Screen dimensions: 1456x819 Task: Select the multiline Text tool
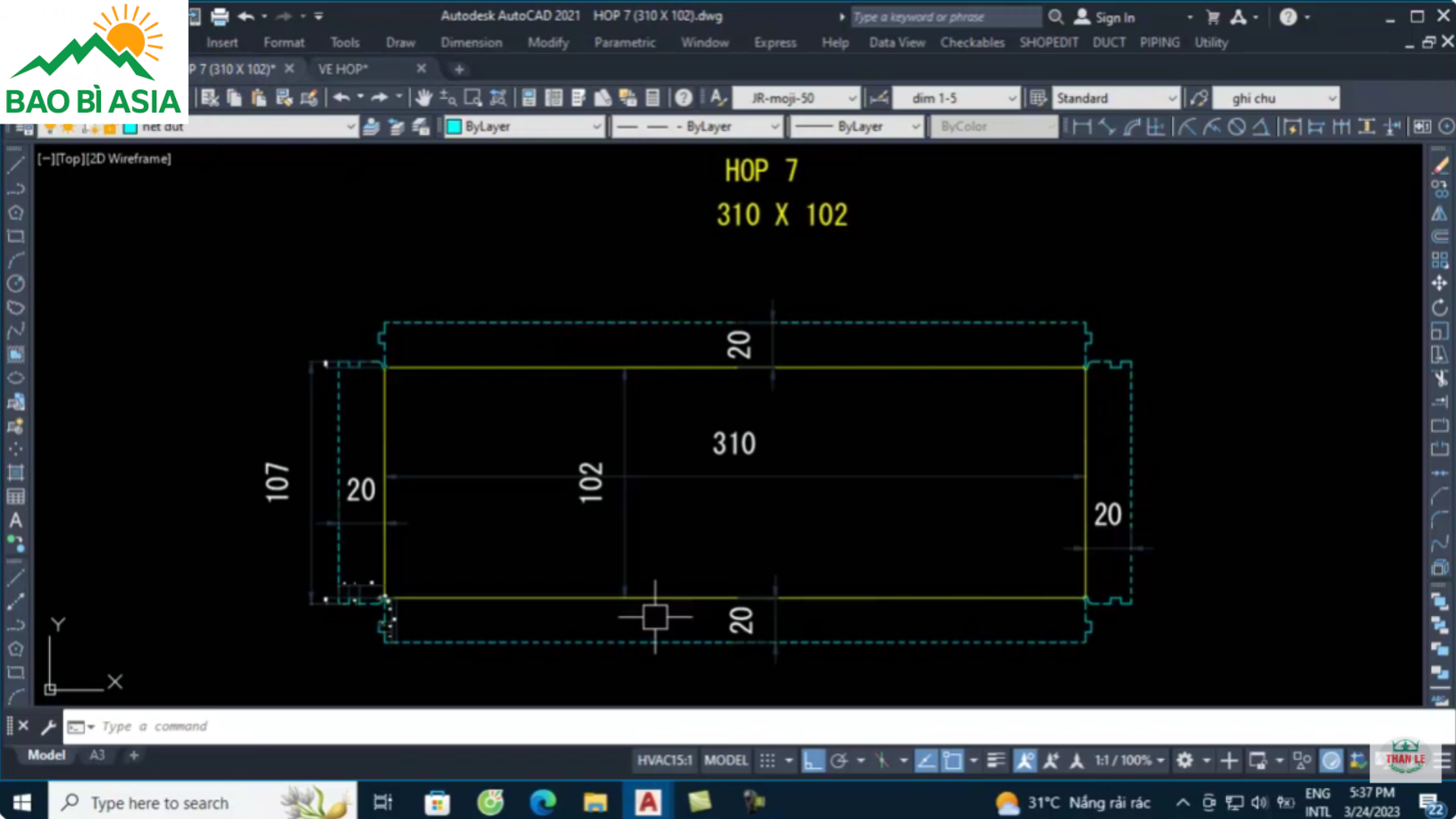click(15, 521)
